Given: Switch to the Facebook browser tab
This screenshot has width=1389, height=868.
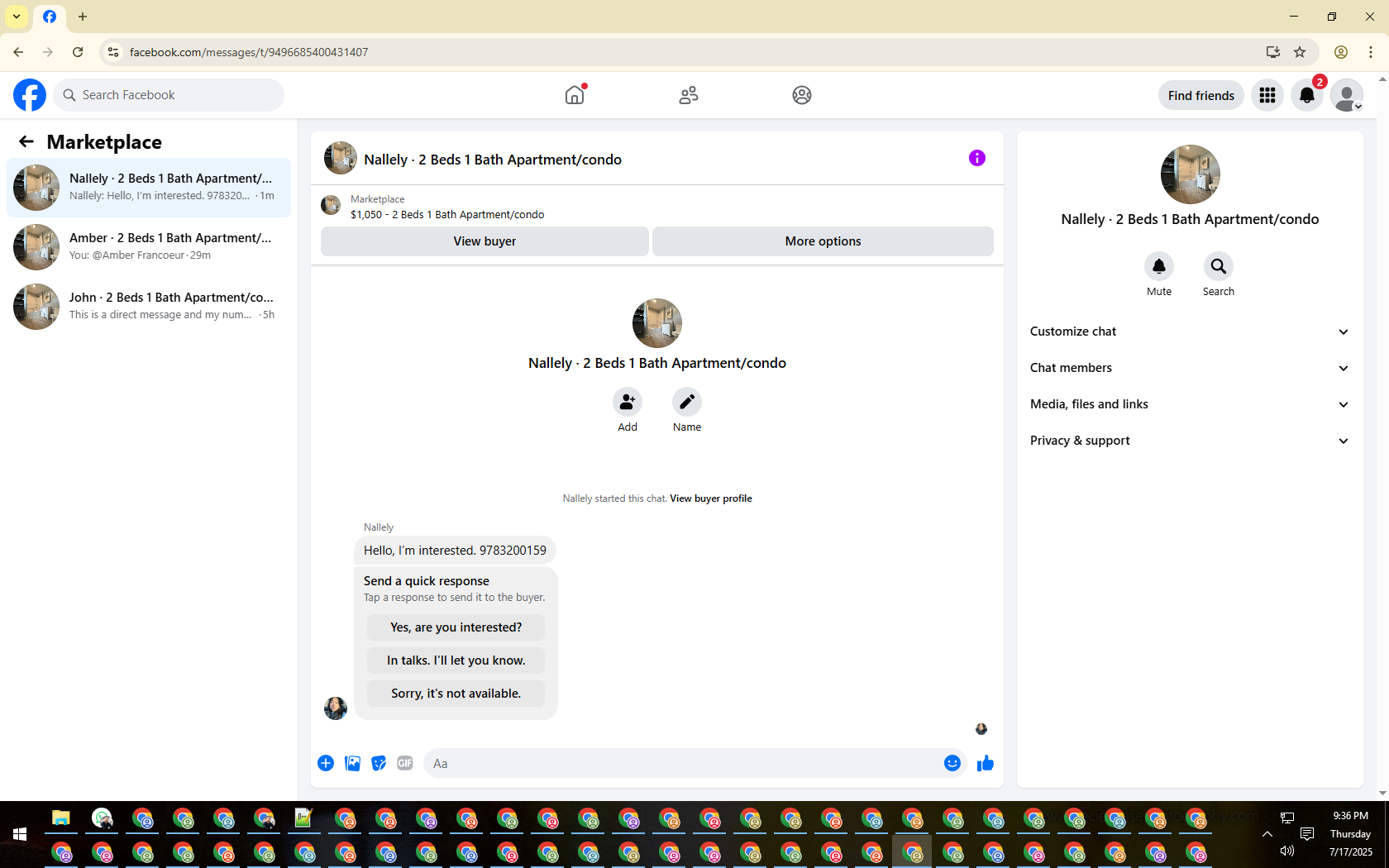Looking at the screenshot, I should [50, 17].
